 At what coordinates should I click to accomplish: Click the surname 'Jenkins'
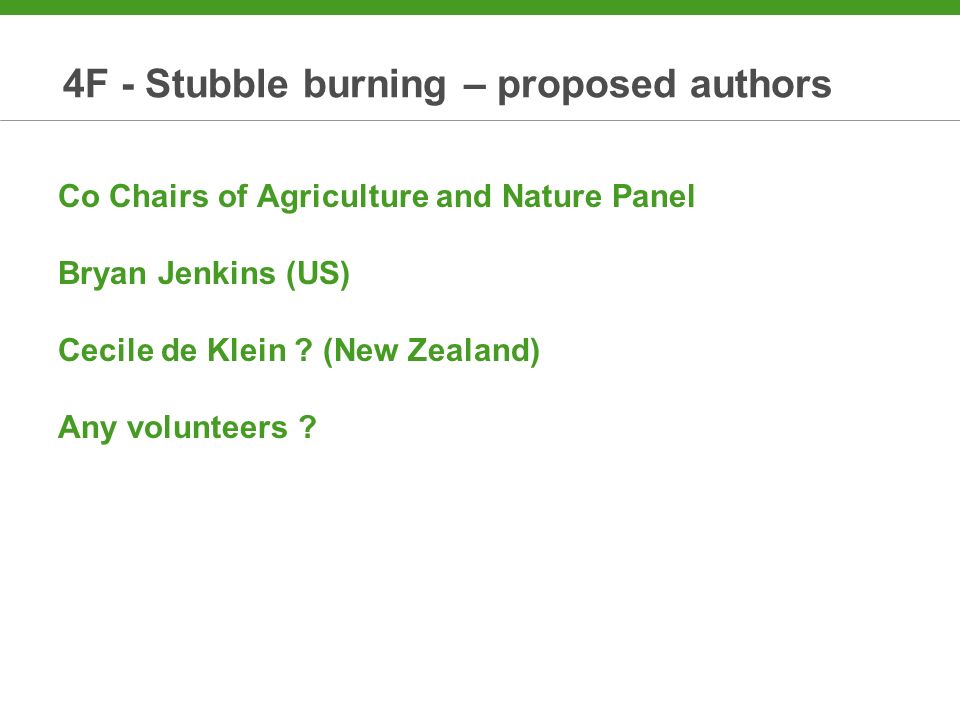217,274
